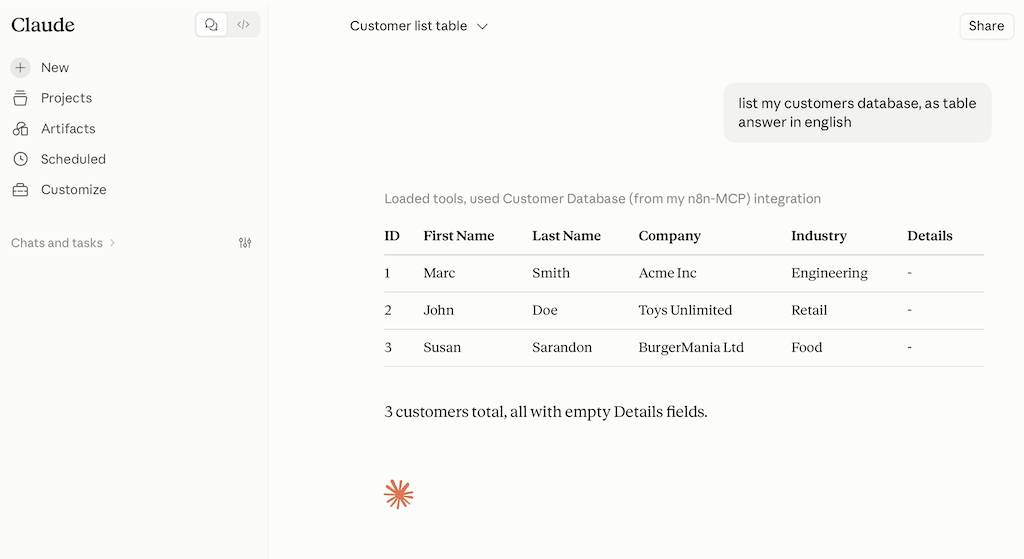Select the Retail cell
The height and width of the screenshot is (559, 1024).
point(809,310)
